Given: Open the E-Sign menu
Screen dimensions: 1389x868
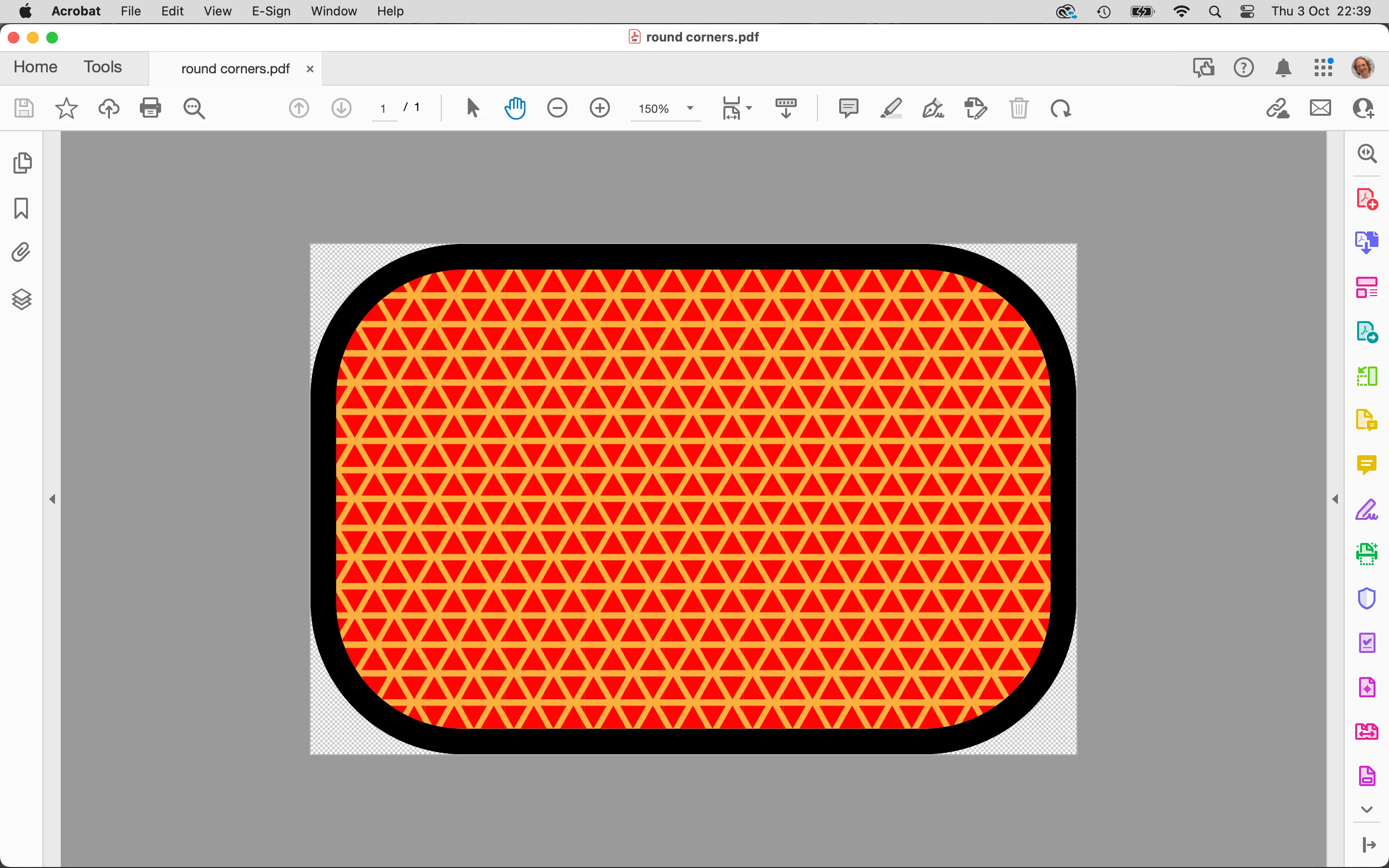Looking at the screenshot, I should click(x=271, y=11).
